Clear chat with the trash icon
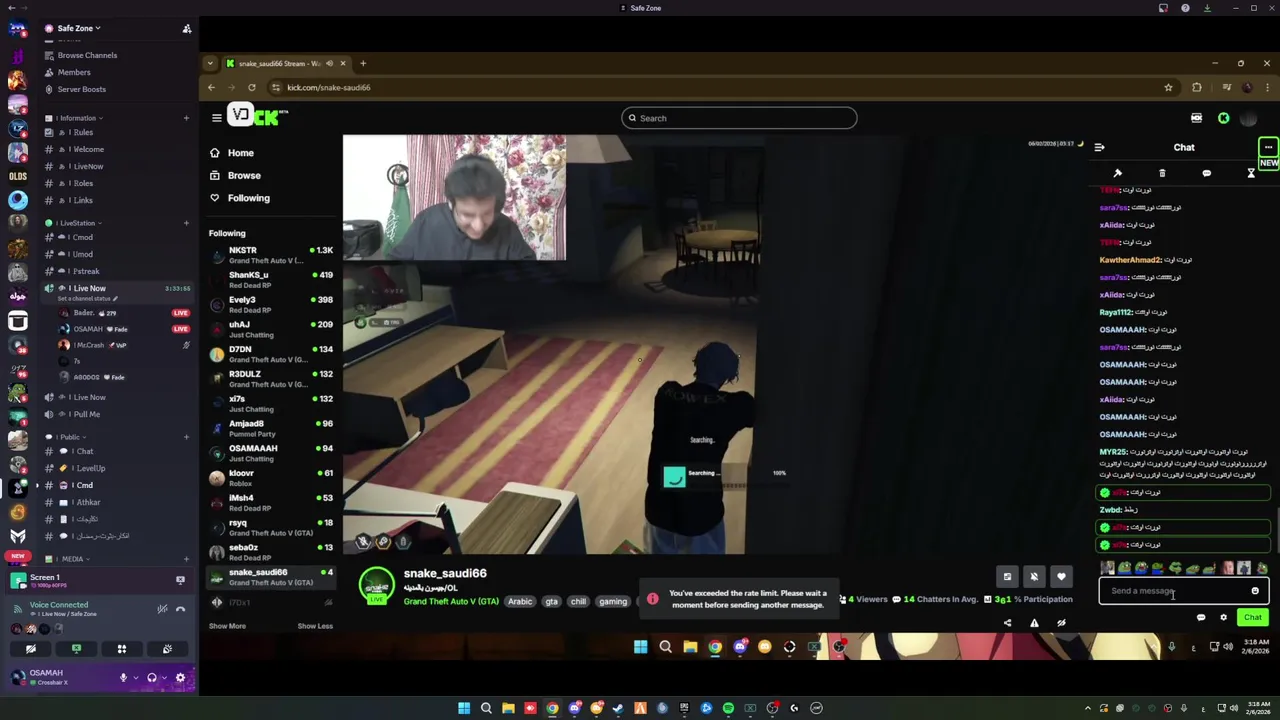Image resolution: width=1280 pixels, height=720 pixels. click(1162, 173)
